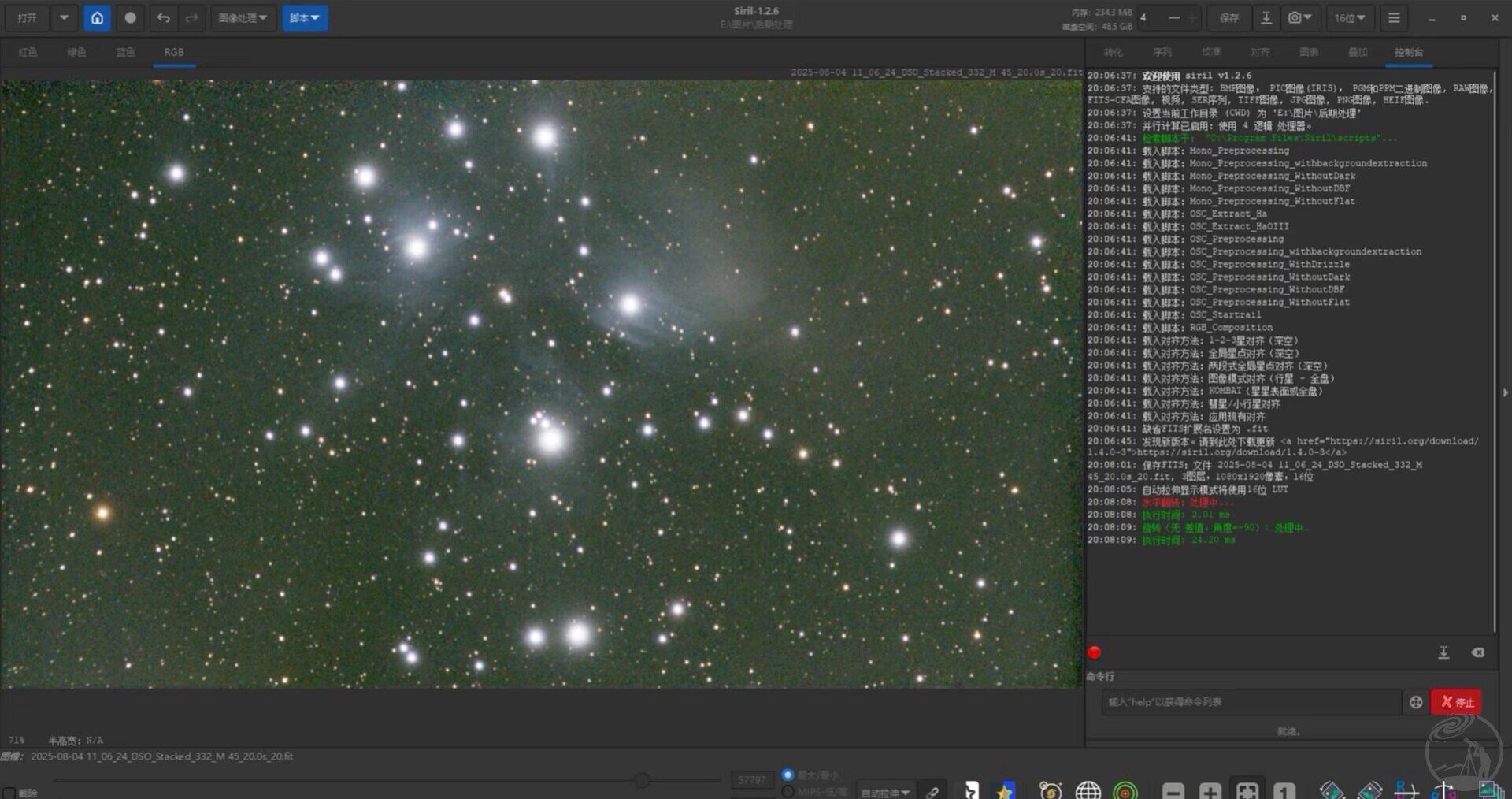The width and height of the screenshot is (1512, 799).
Task: Click the zoom-to-fit icon in bottom toolbar
Action: point(1247,790)
